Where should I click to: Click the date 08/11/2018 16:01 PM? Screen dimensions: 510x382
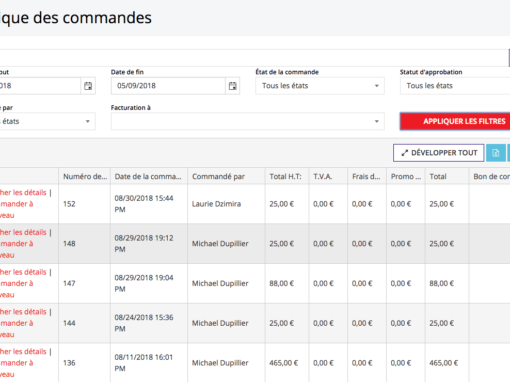(144, 363)
